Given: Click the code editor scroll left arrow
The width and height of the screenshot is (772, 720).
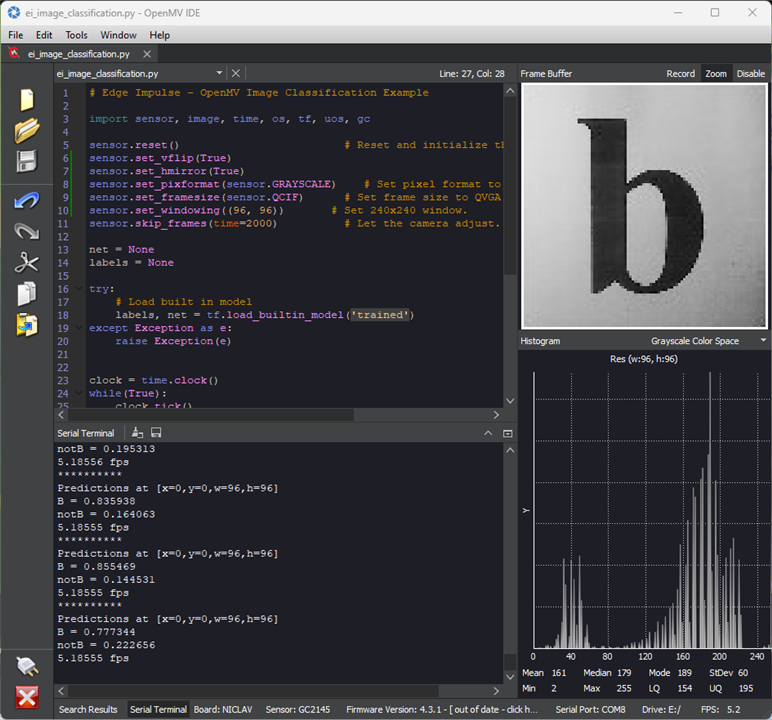Looking at the screenshot, I should tap(61, 415).
